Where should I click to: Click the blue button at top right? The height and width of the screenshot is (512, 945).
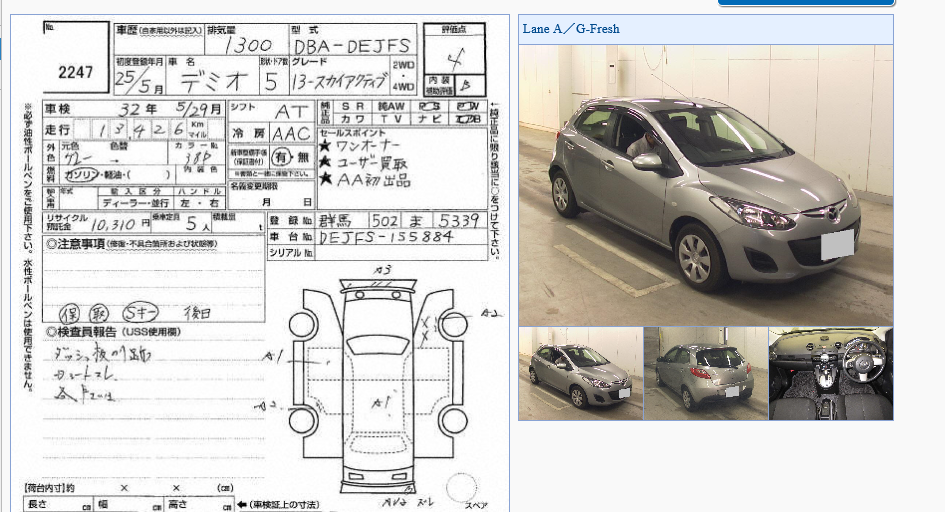click(806, 2)
